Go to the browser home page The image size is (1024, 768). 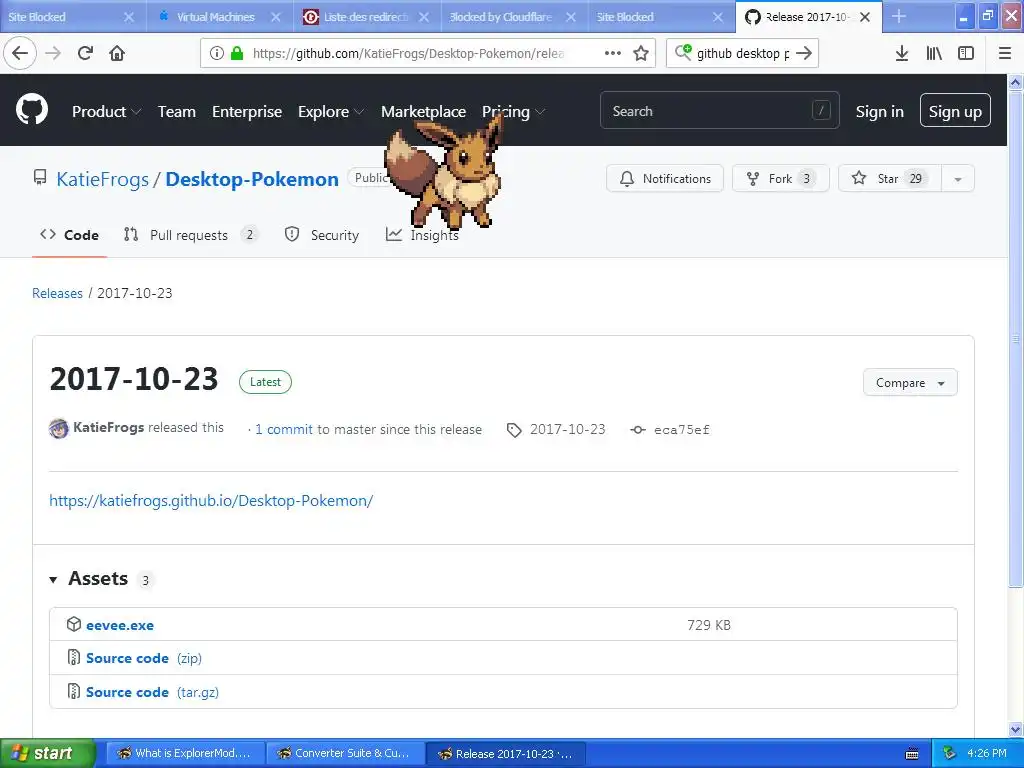117,53
